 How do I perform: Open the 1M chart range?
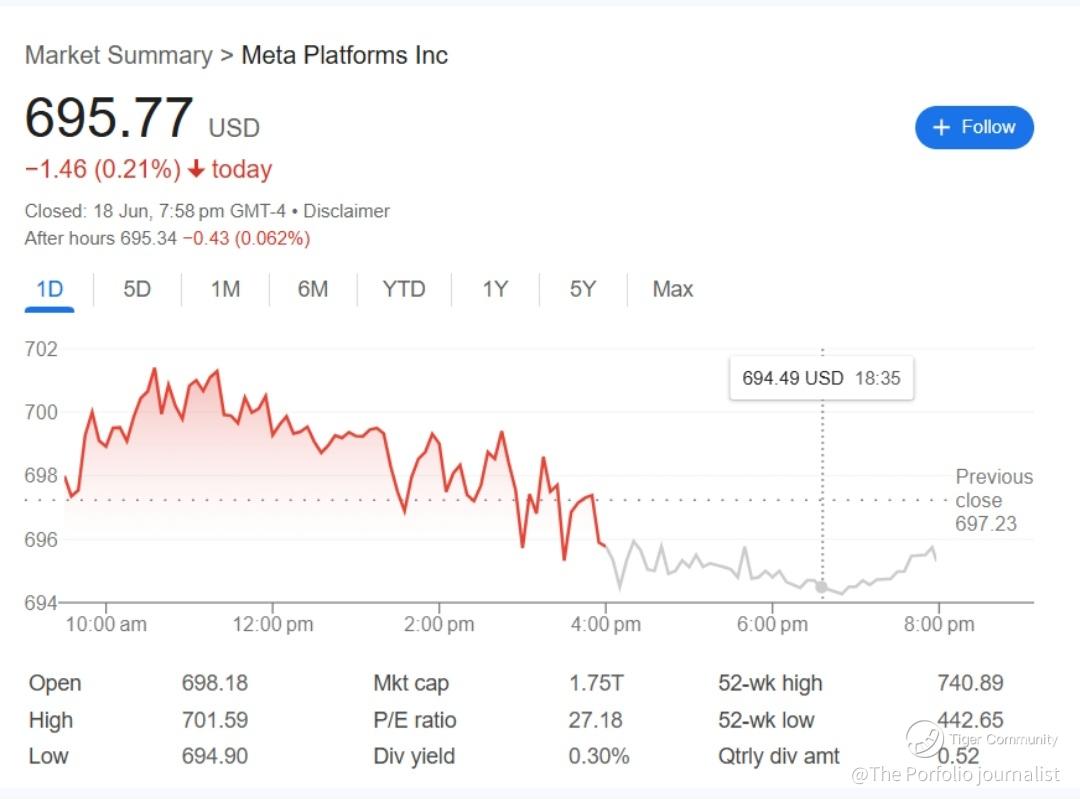tap(225, 289)
